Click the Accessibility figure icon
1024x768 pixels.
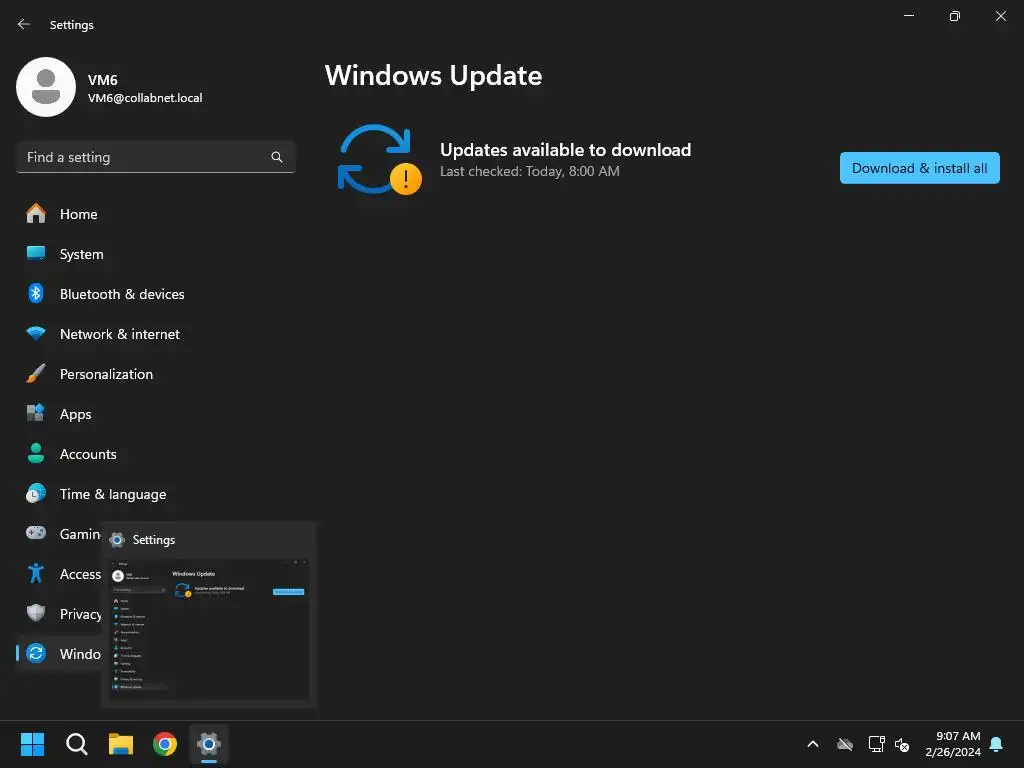point(36,573)
